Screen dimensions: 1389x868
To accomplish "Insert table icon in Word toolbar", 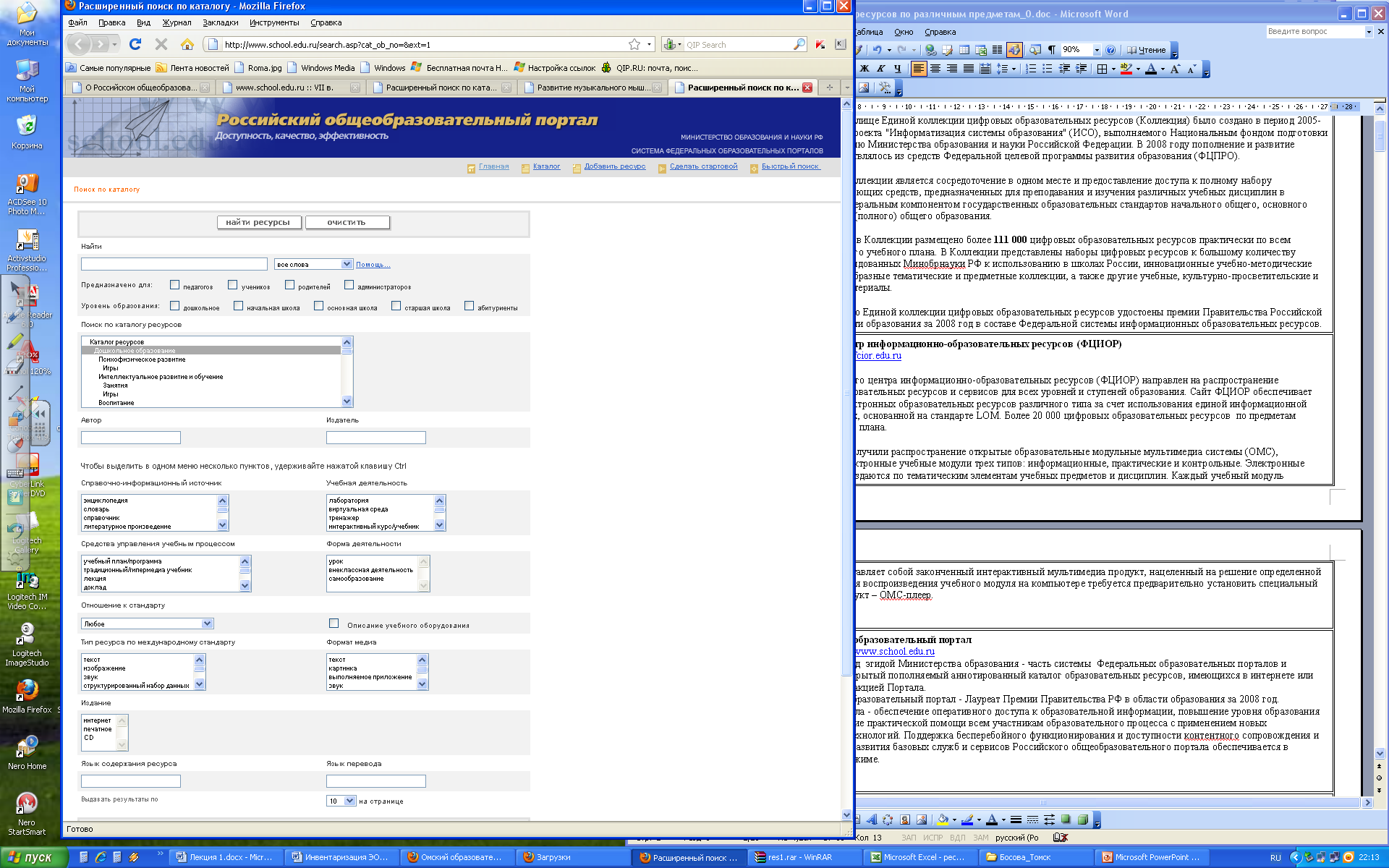I will 964,50.
